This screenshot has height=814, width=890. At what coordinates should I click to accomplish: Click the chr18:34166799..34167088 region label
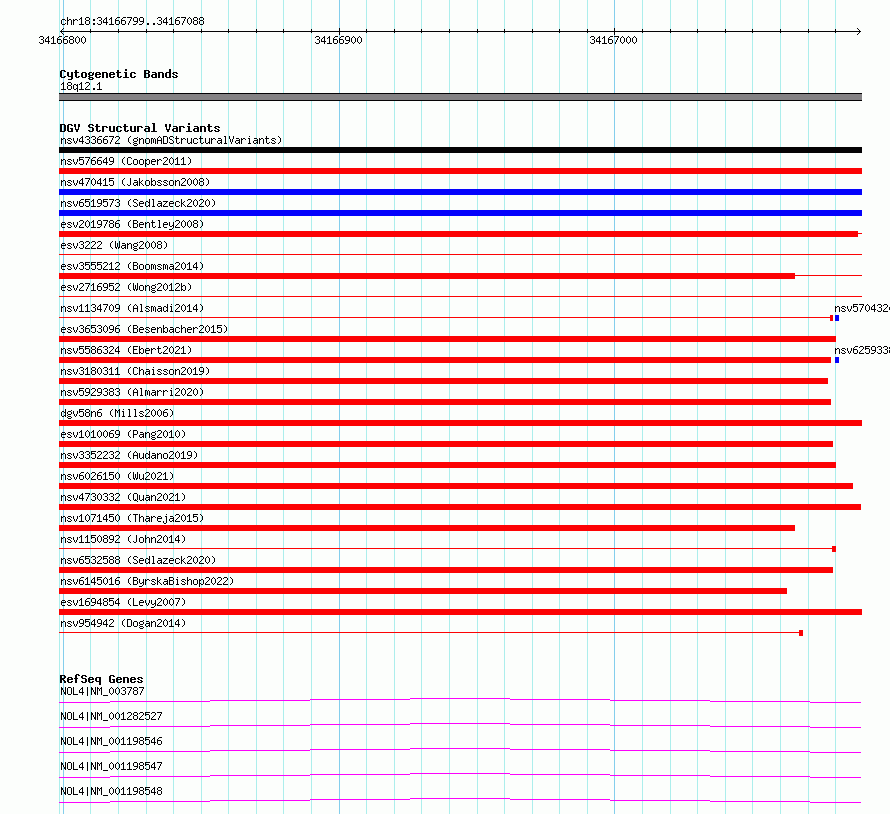[x=132, y=21]
